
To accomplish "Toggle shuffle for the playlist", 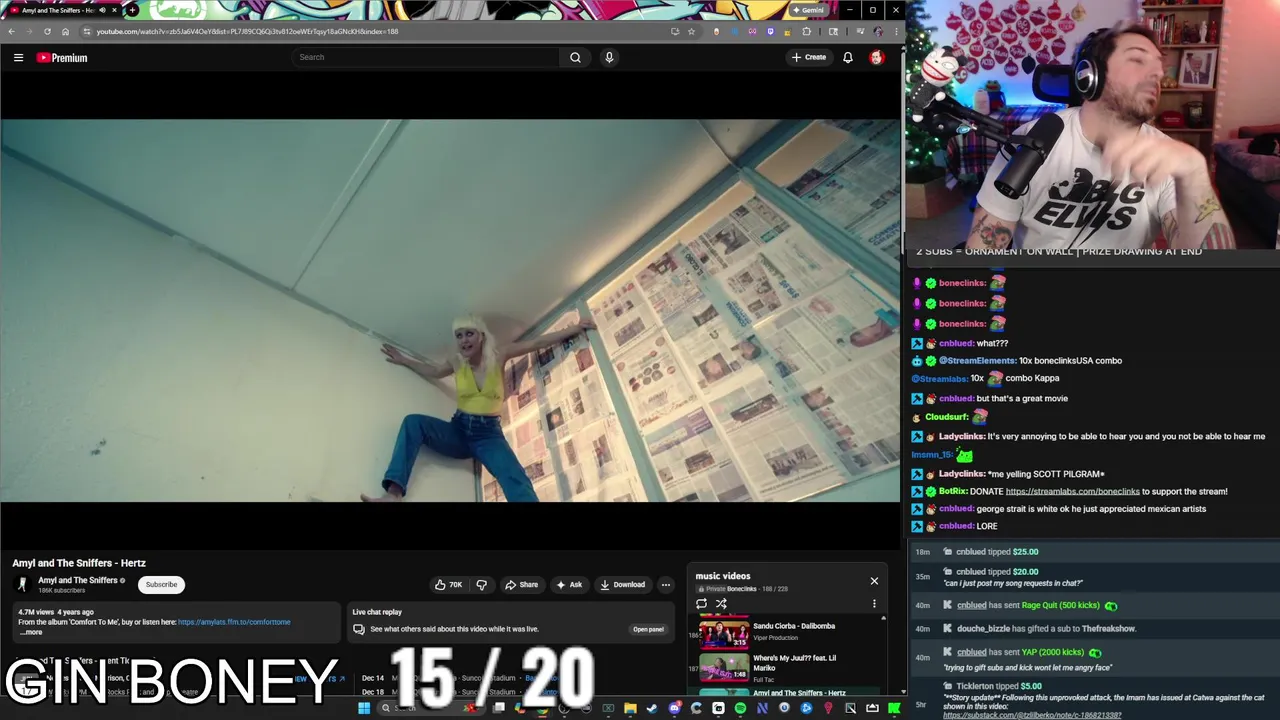I will (x=721, y=604).
